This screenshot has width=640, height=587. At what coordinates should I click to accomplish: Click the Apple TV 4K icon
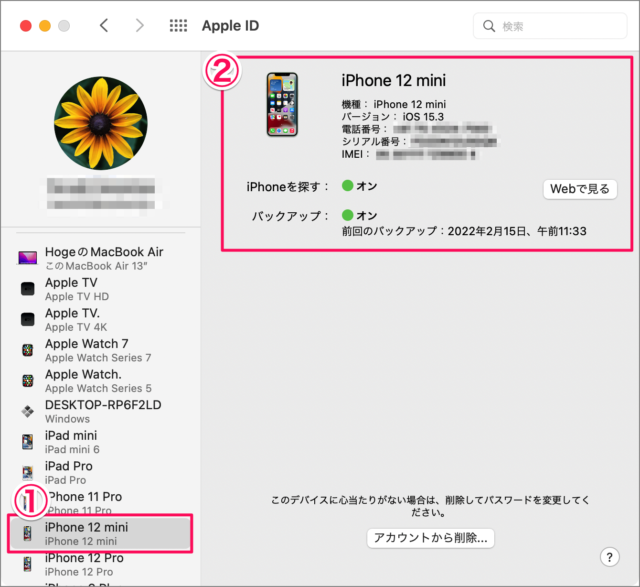(x=28, y=319)
